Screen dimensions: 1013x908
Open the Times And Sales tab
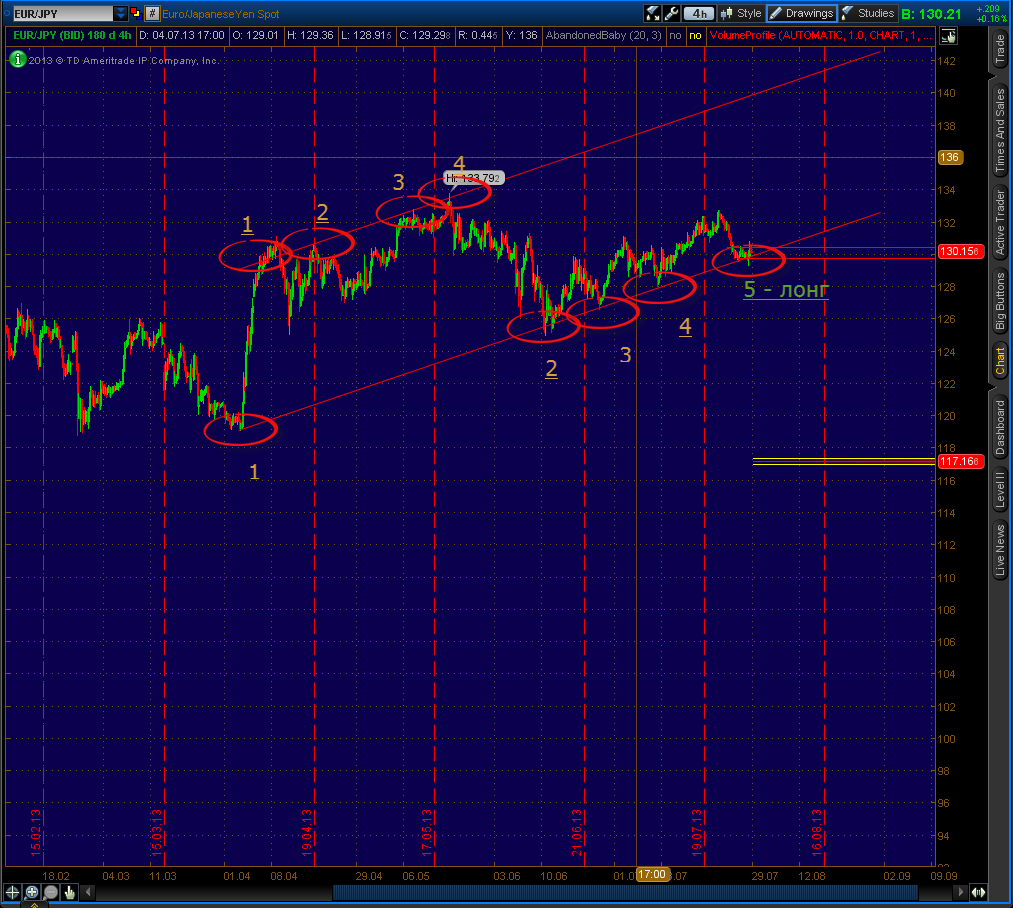tap(1000, 129)
